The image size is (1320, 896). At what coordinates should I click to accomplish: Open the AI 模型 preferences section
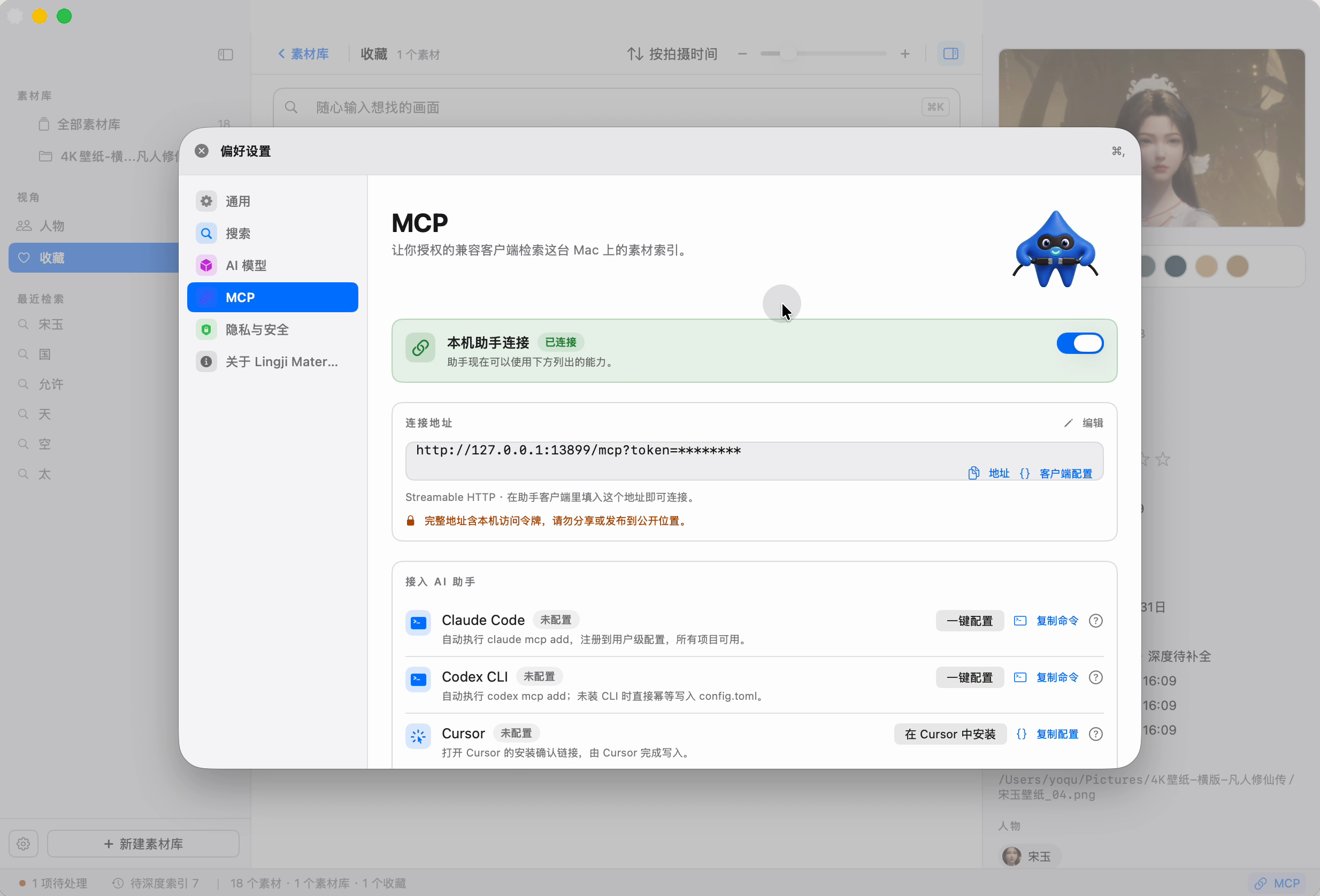click(273, 265)
